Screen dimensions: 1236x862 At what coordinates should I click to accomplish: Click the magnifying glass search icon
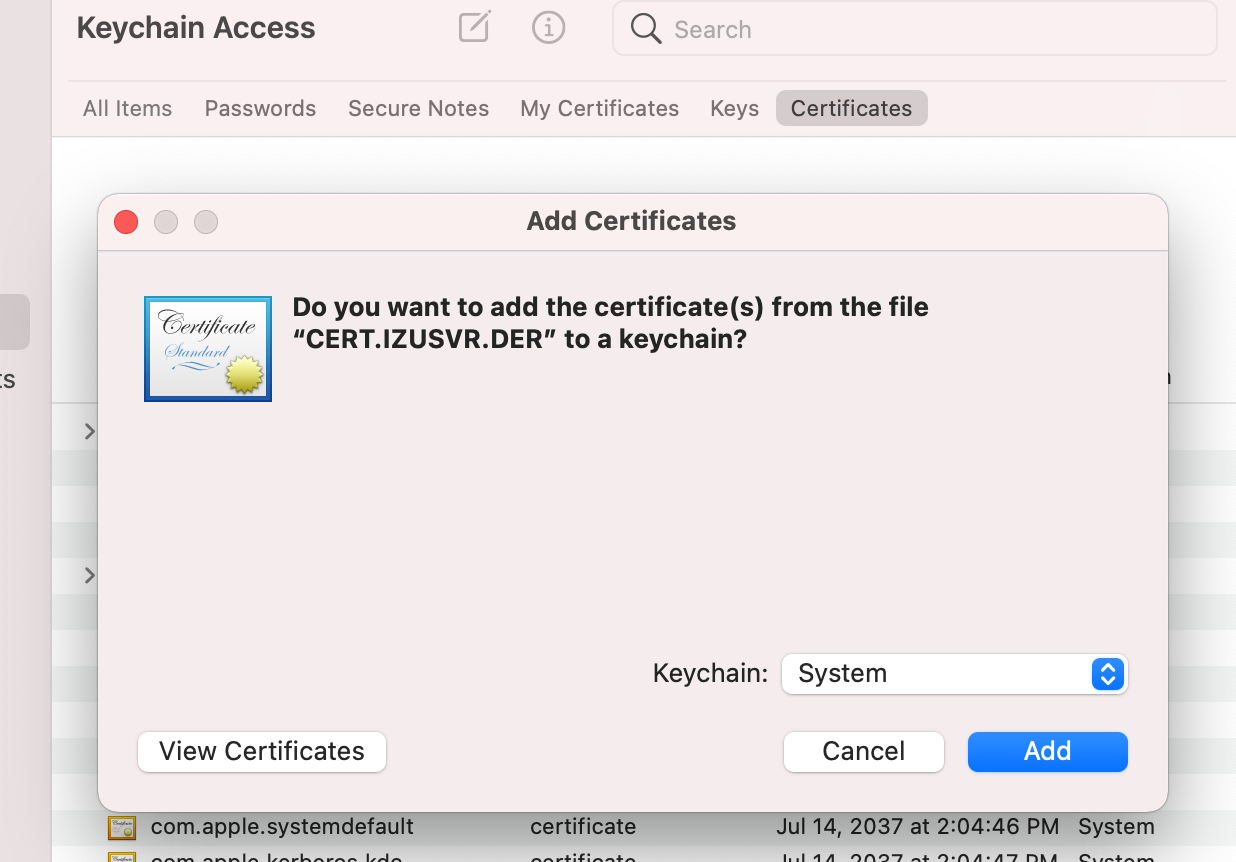(x=646, y=29)
